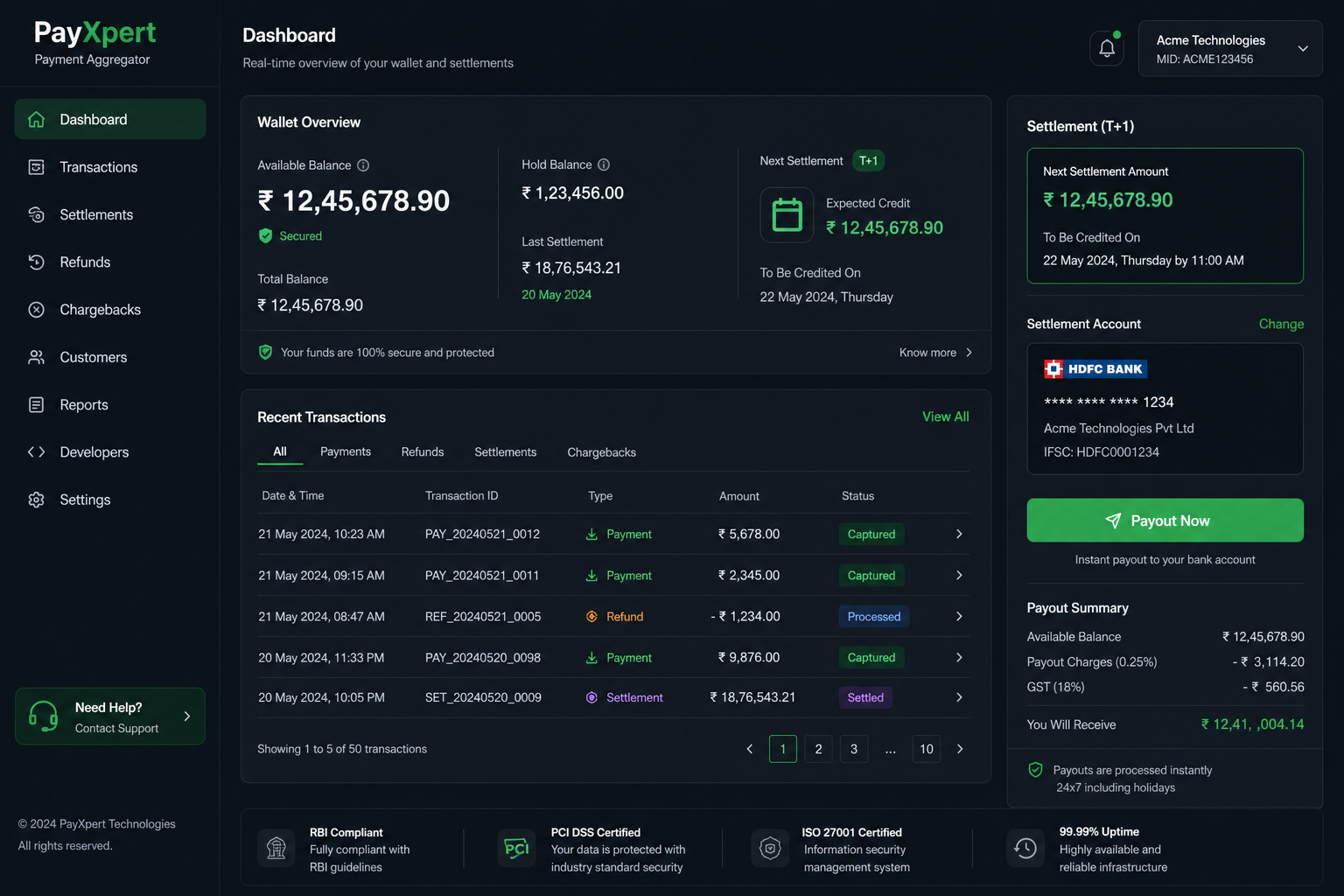Click the Captured status of PAY_20240520_0098
Image resolution: width=1344 pixels, height=896 pixels.
[871, 657]
